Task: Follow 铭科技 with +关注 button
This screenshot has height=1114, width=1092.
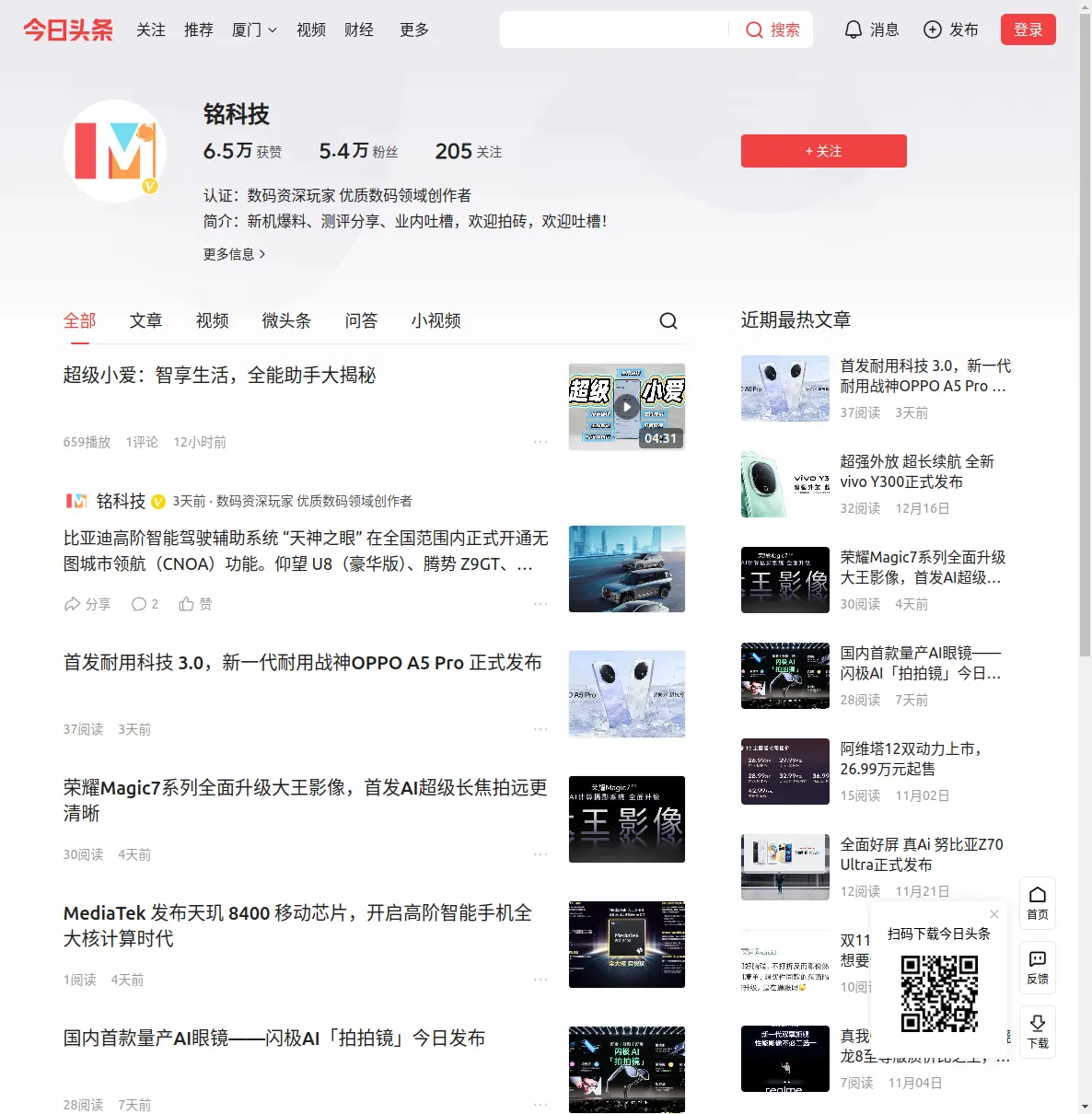Action: tap(824, 151)
